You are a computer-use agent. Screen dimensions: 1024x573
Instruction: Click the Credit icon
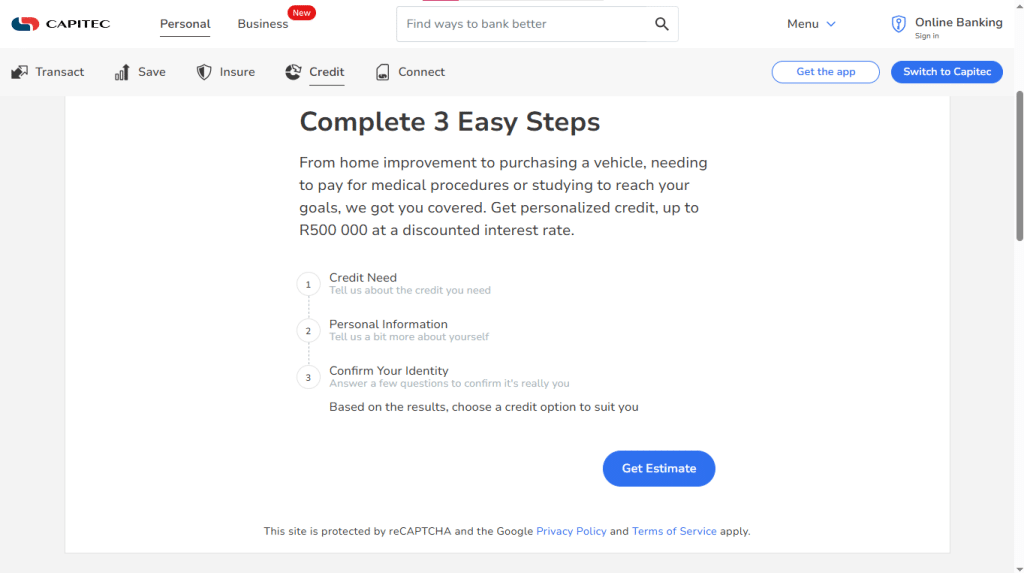[293, 72]
